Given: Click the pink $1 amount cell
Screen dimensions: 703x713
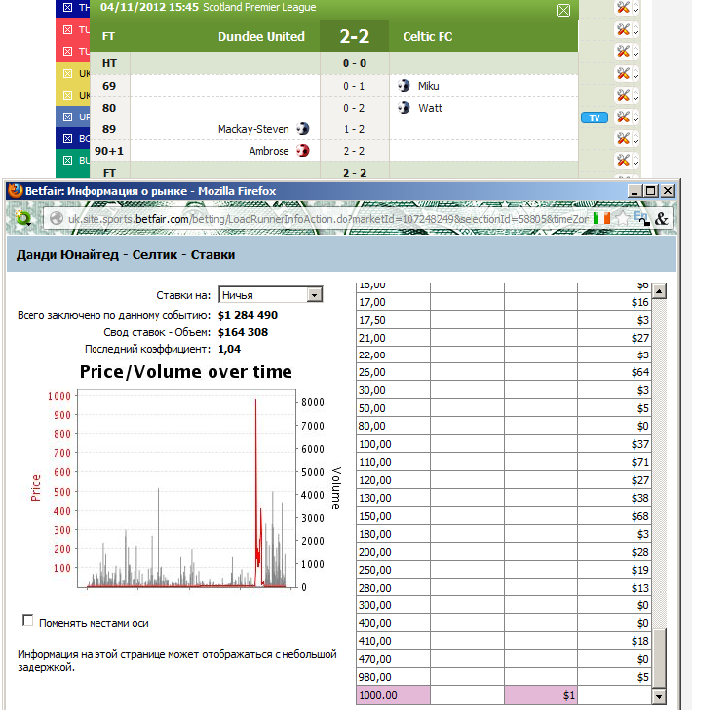Looking at the screenshot, I should tap(541, 695).
